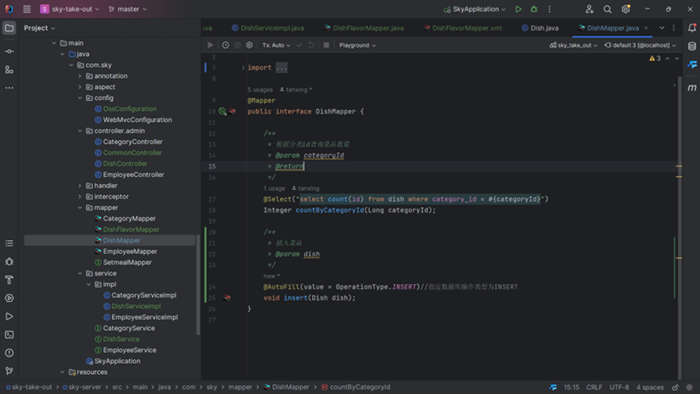The width and height of the screenshot is (700, 394).
Task: Open the main hamburger menu
Action: [27, 9]
